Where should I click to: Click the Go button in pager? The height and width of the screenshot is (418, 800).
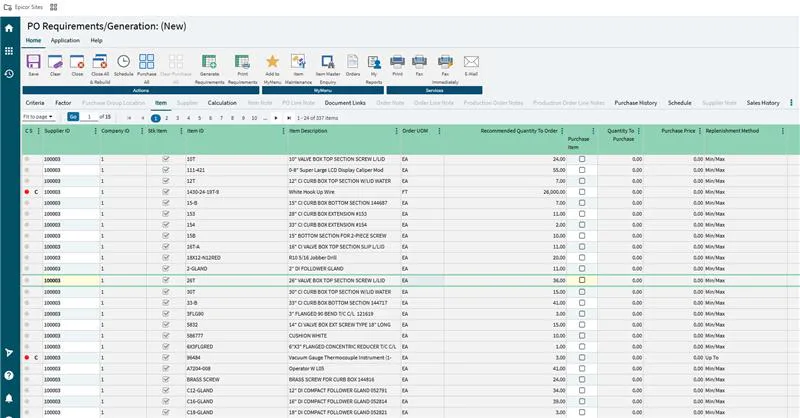click(73, 117)
